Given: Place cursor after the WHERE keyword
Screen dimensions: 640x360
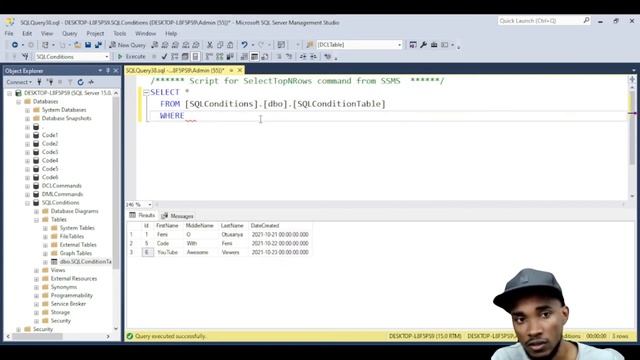Looking at the screenshot, I should tap(185, 116).
